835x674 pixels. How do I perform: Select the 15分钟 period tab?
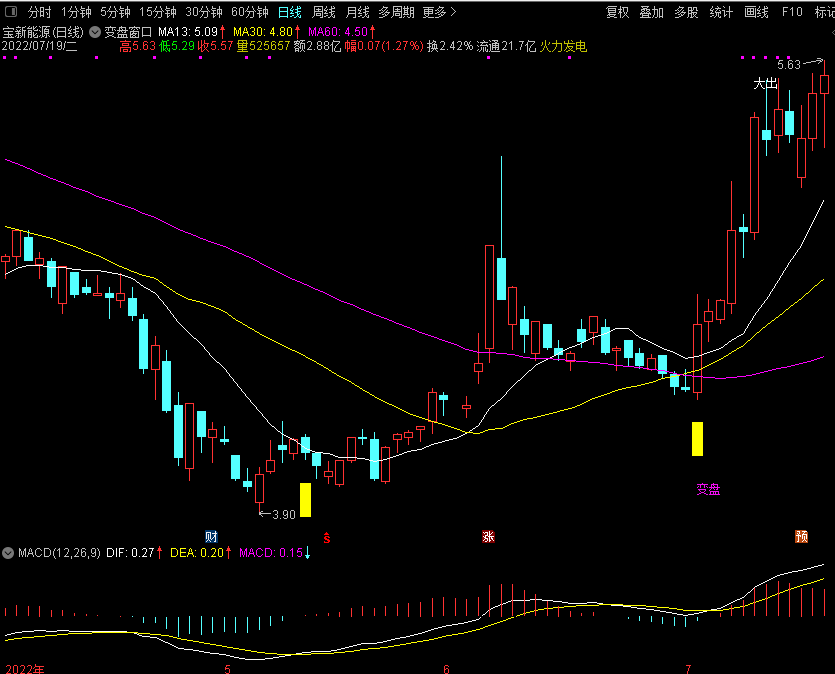point(158,12)
